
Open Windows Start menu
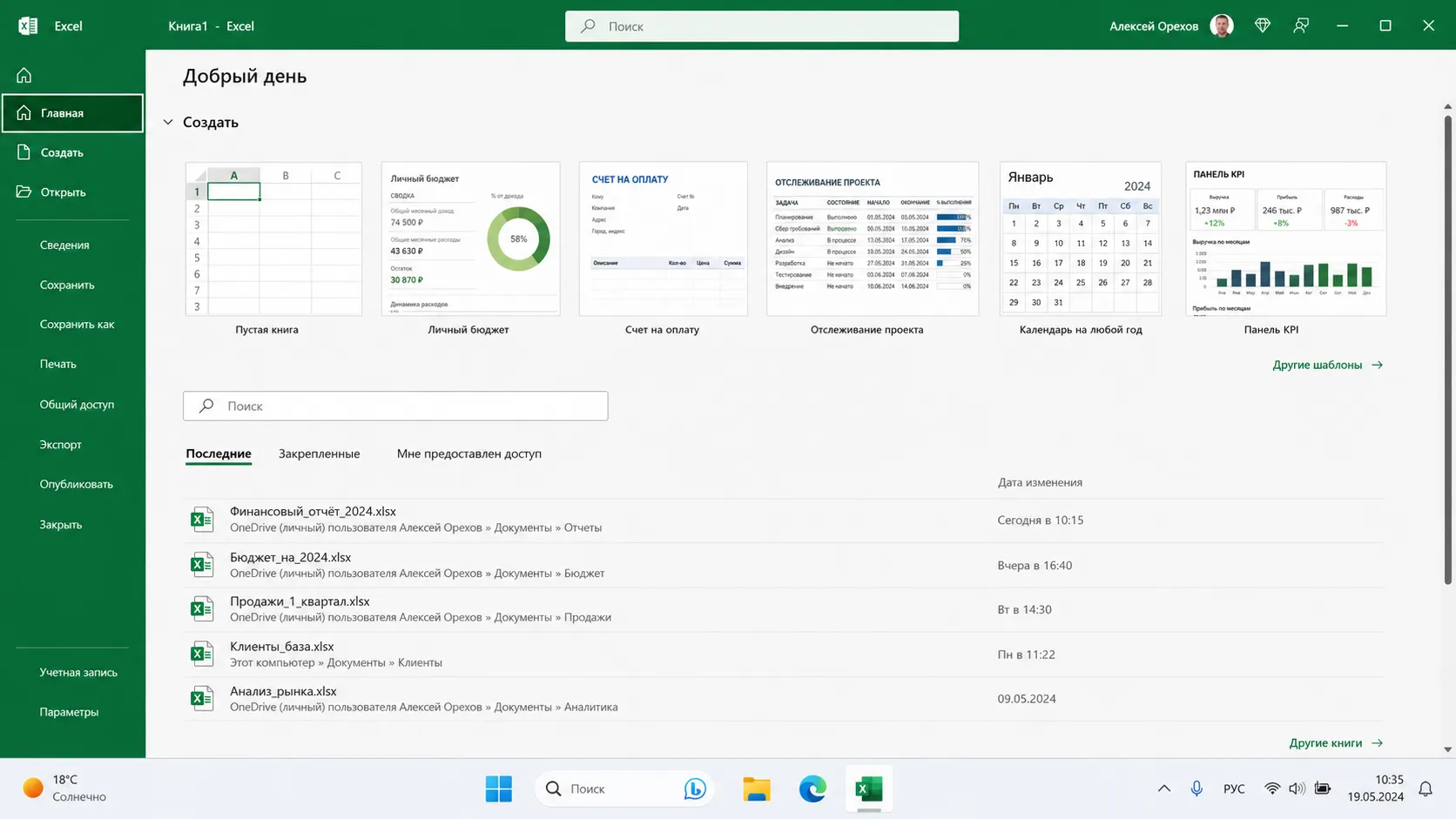499,789
